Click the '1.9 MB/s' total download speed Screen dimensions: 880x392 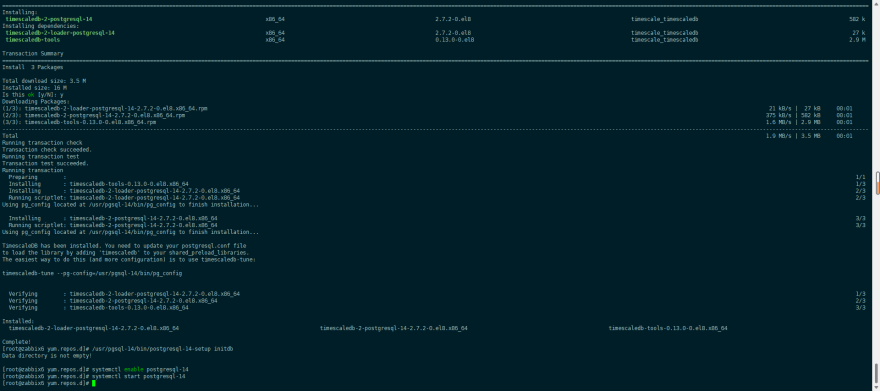(779, 136)
